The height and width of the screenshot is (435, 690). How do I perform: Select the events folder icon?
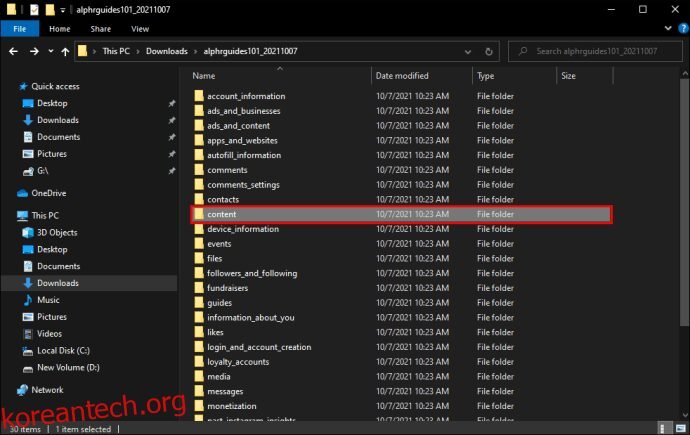pos(199,244)
